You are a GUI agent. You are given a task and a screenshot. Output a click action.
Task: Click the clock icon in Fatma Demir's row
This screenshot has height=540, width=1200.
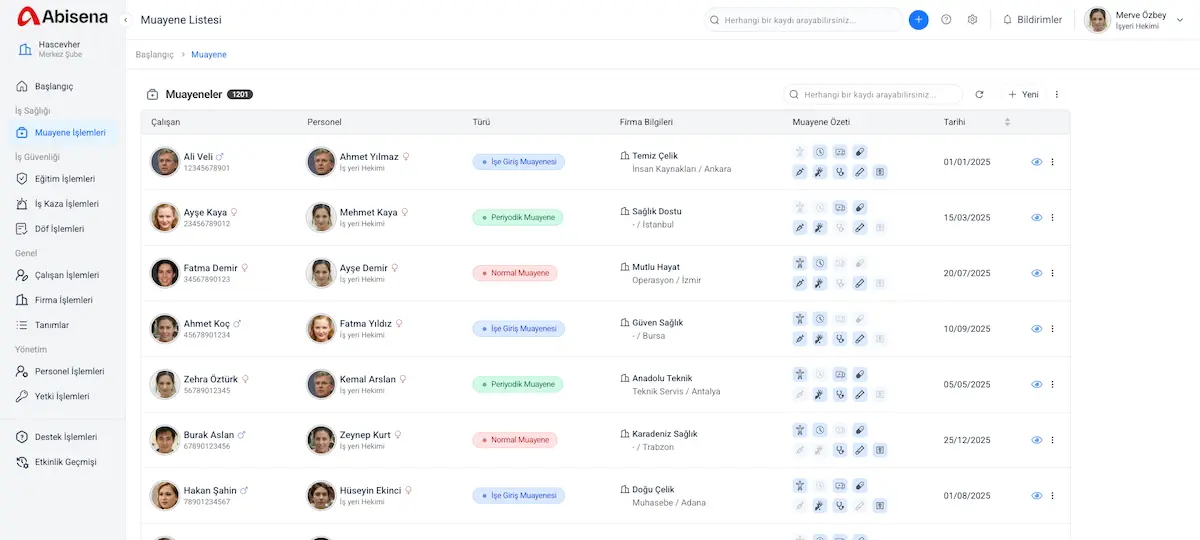pos(819,263)
